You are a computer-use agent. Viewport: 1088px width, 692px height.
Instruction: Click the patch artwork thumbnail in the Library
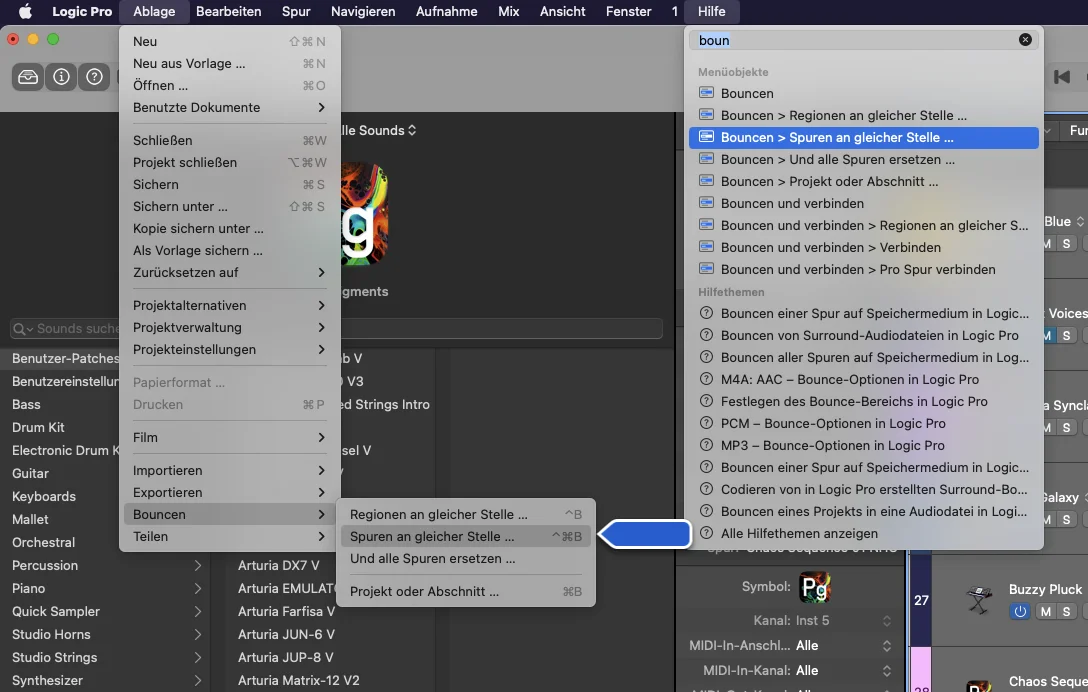(364, 213)
